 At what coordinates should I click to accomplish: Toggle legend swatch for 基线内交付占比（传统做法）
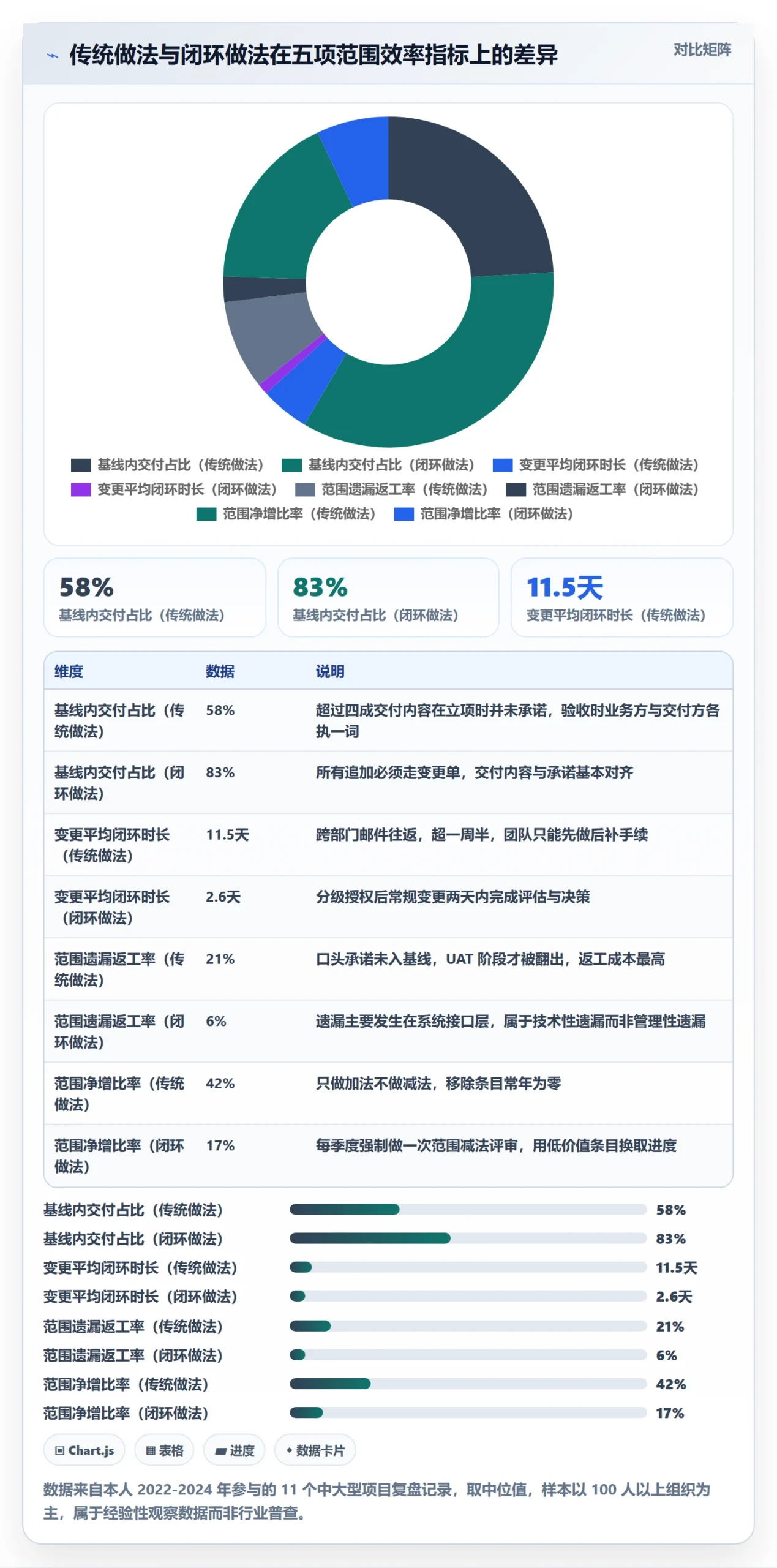pyautogui.click(x=81, y=465)
